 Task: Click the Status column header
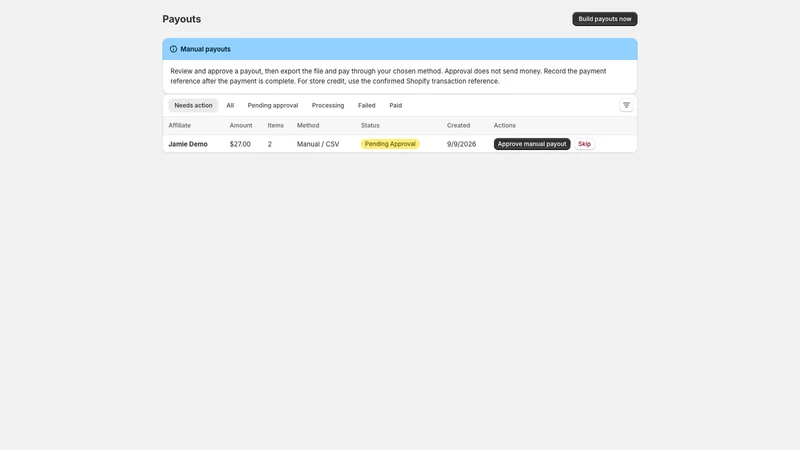[x=370, y=125]
